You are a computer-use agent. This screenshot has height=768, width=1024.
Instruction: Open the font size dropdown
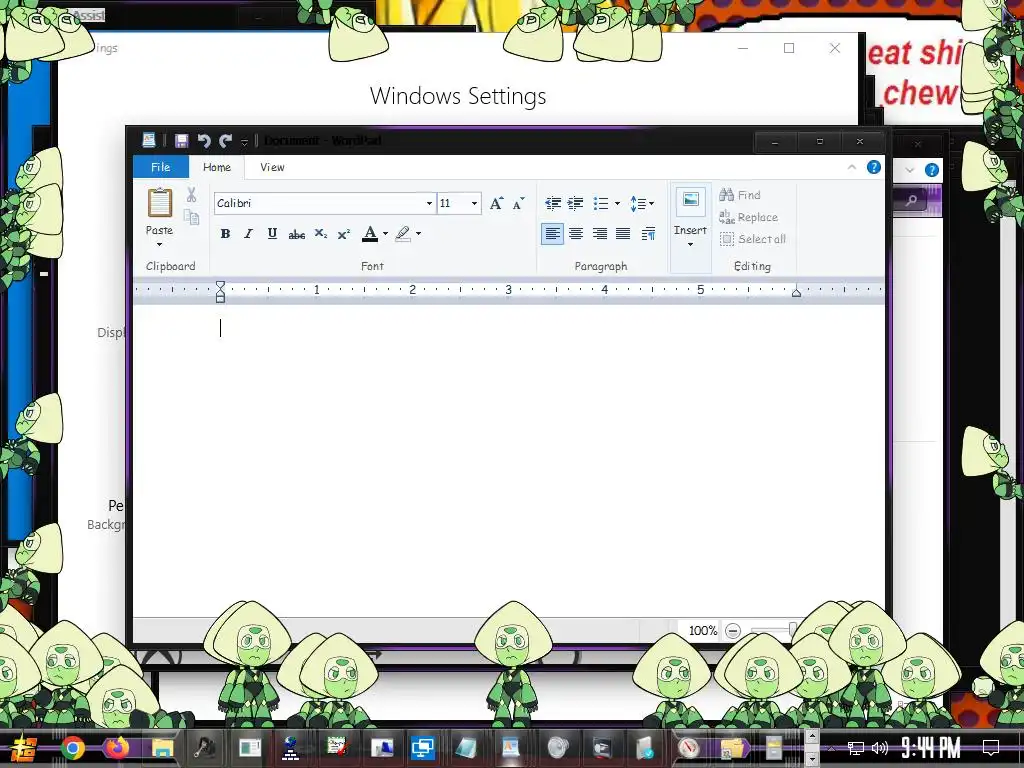click(x=475, y=203)
